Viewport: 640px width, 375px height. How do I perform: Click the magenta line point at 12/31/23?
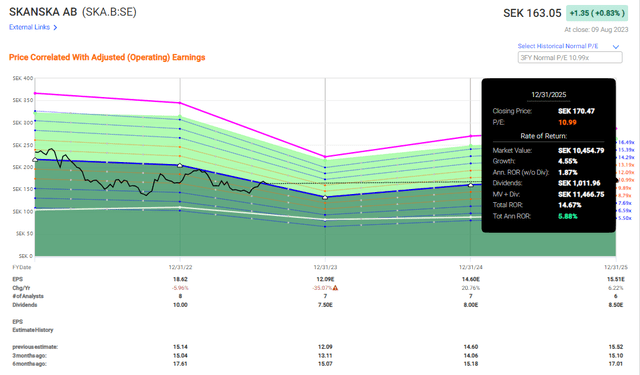(325, 157)
